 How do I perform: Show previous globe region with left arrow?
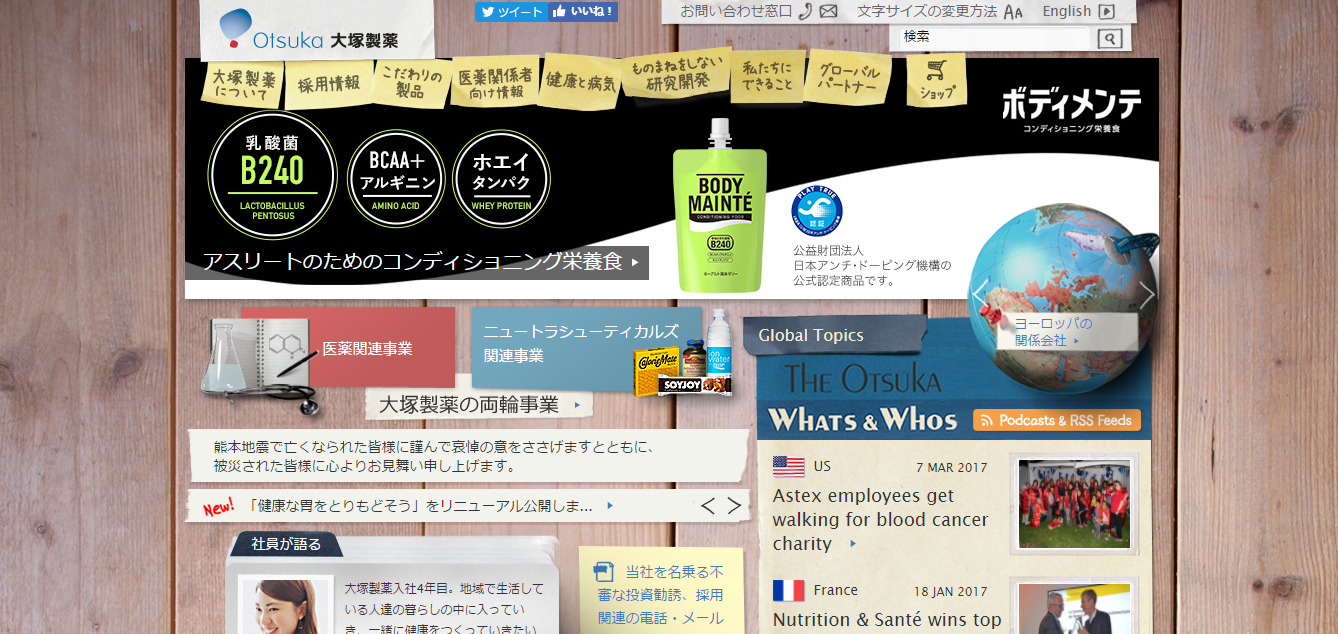[980, 294]
